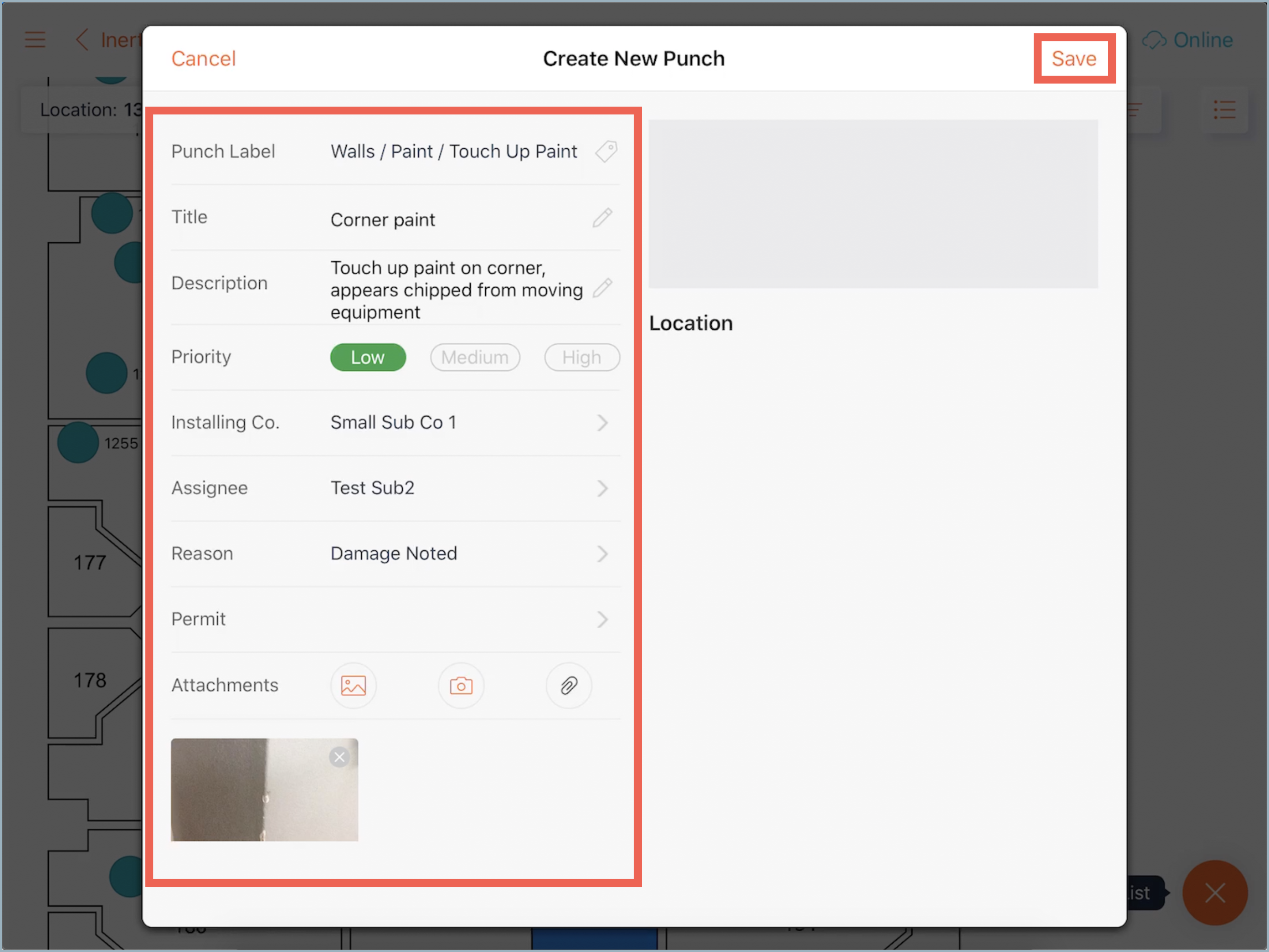Screen dimensions: 1269x952
Task: Open the hamburger menu icon
Action: (x=35, y=40)
